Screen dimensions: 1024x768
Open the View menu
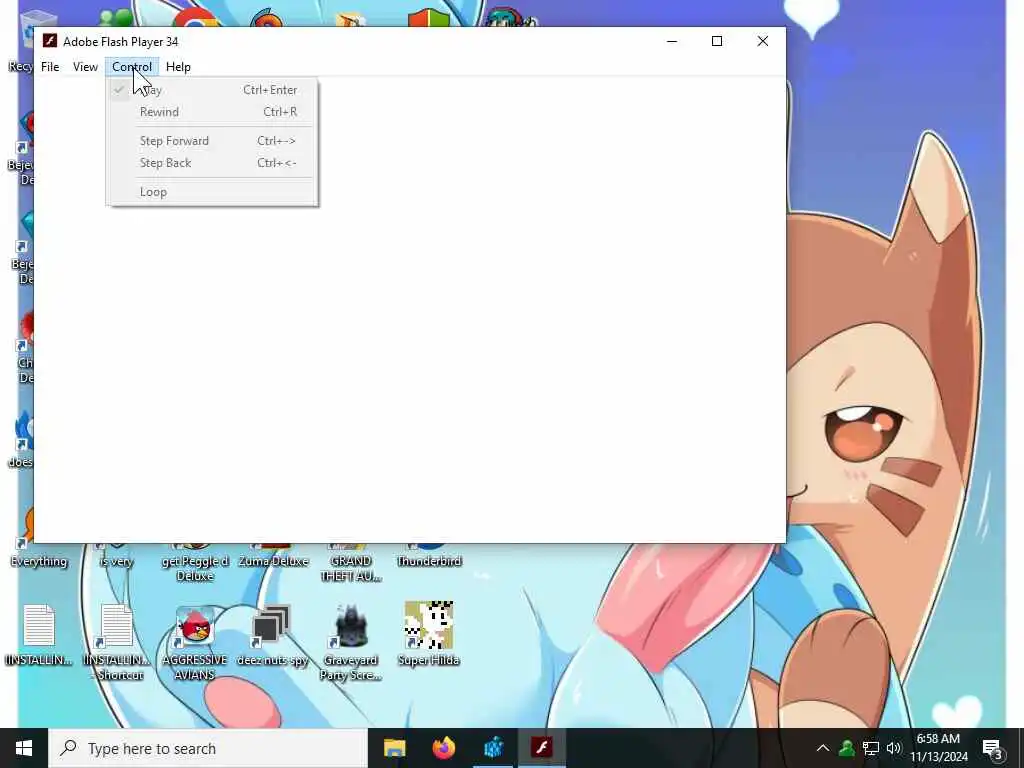(85, 67)
